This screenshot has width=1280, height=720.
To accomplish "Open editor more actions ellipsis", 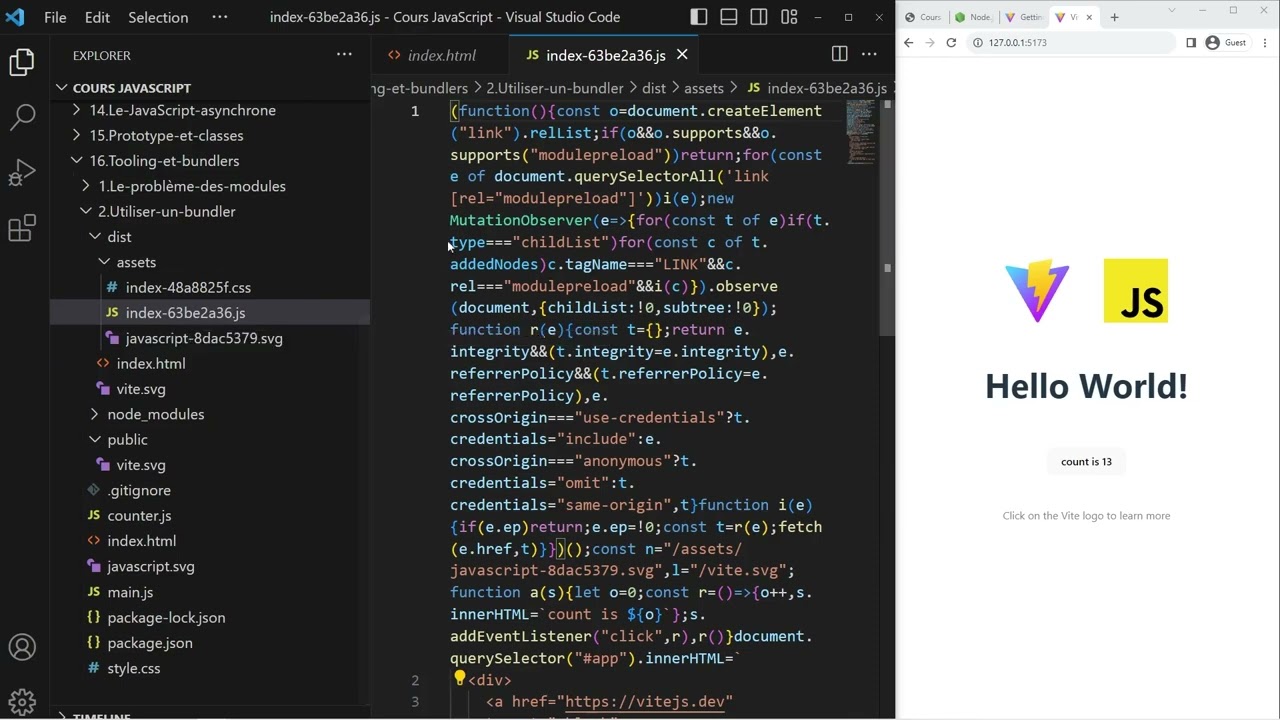I will [x=870, y=54].
